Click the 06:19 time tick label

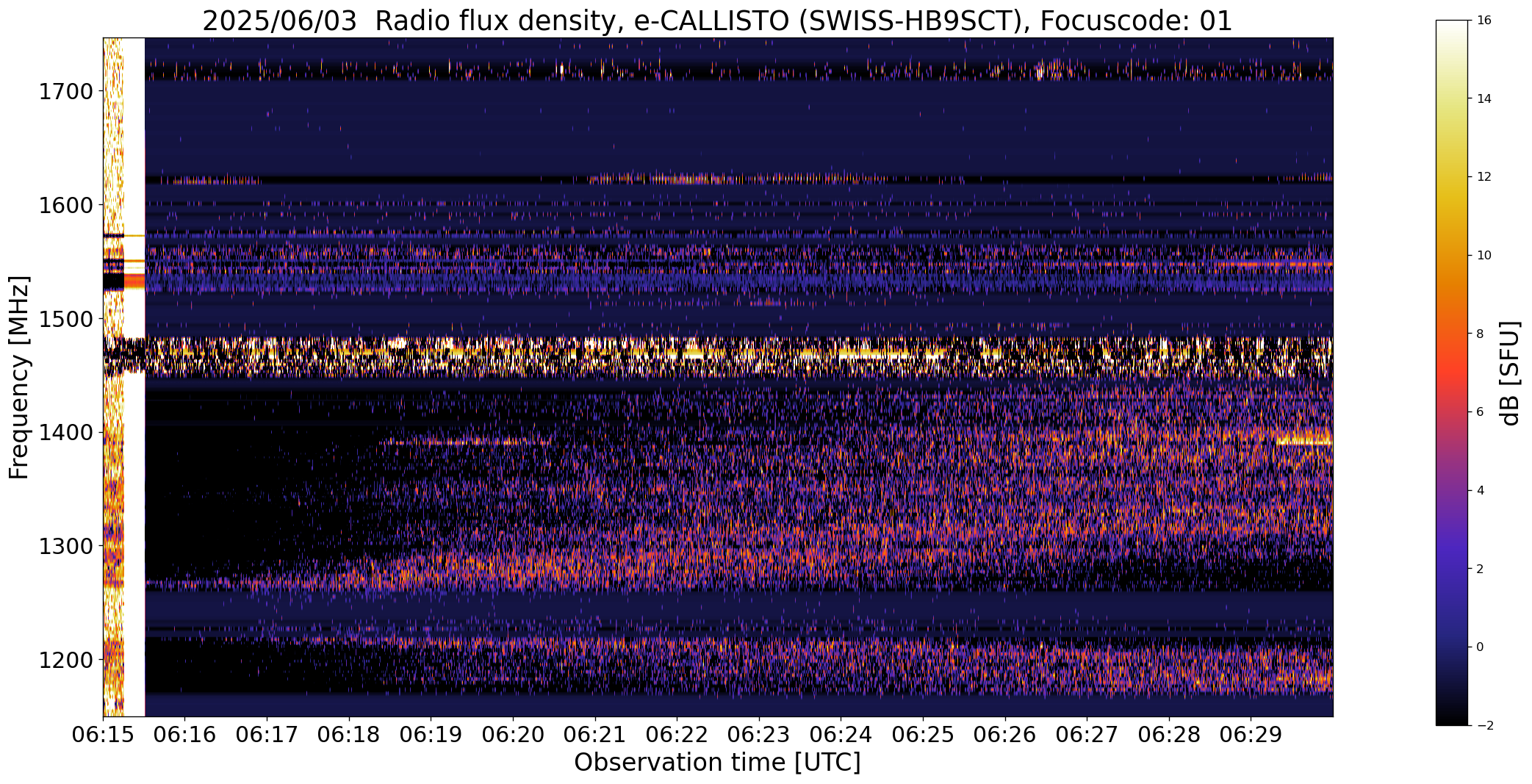point(431,735)
